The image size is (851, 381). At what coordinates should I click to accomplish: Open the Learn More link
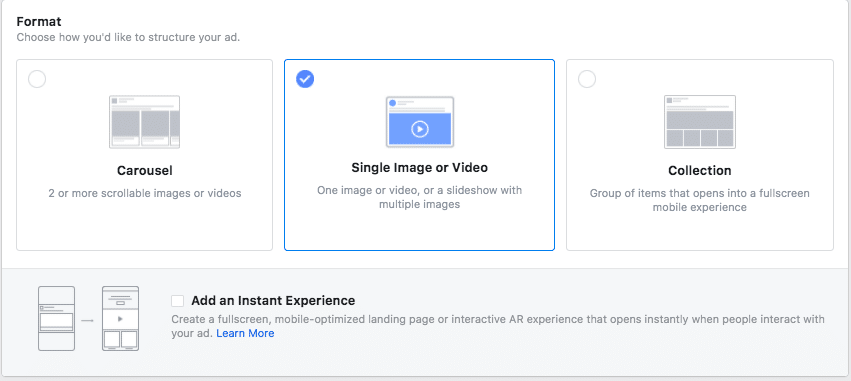(245, 333)
